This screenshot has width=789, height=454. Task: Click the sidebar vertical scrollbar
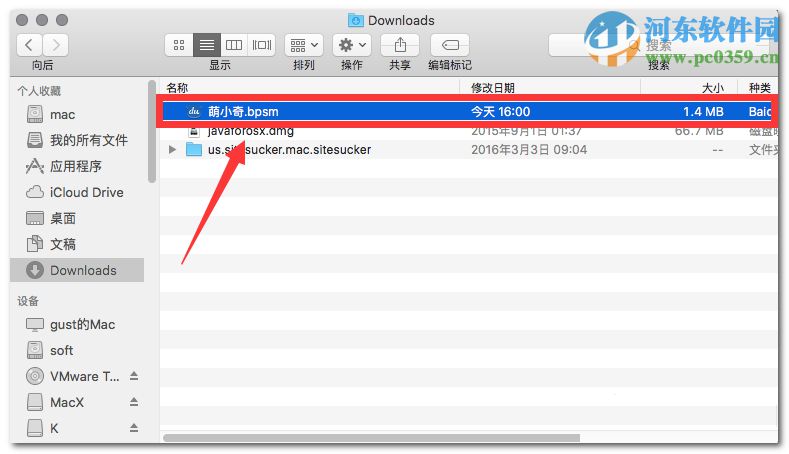tap(152, 132)
